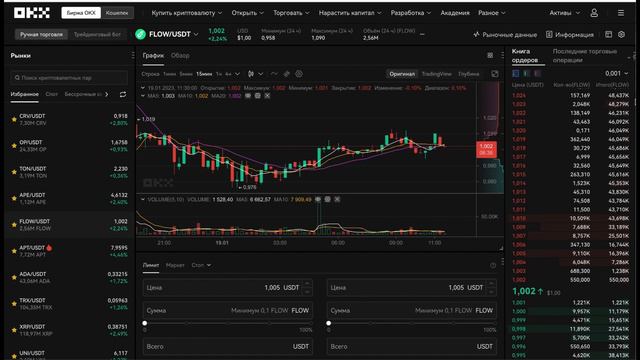The image size is (640, 360).
Task: Expand more timeframes dropdown after 4ч
Action: (237, 74)
